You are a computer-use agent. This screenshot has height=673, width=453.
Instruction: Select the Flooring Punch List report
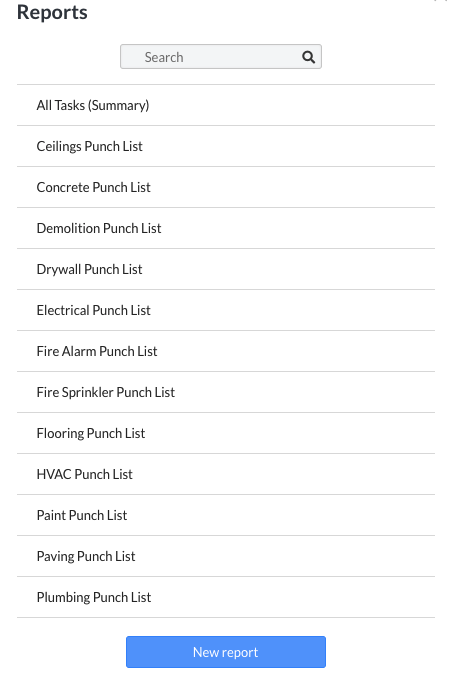226,433
